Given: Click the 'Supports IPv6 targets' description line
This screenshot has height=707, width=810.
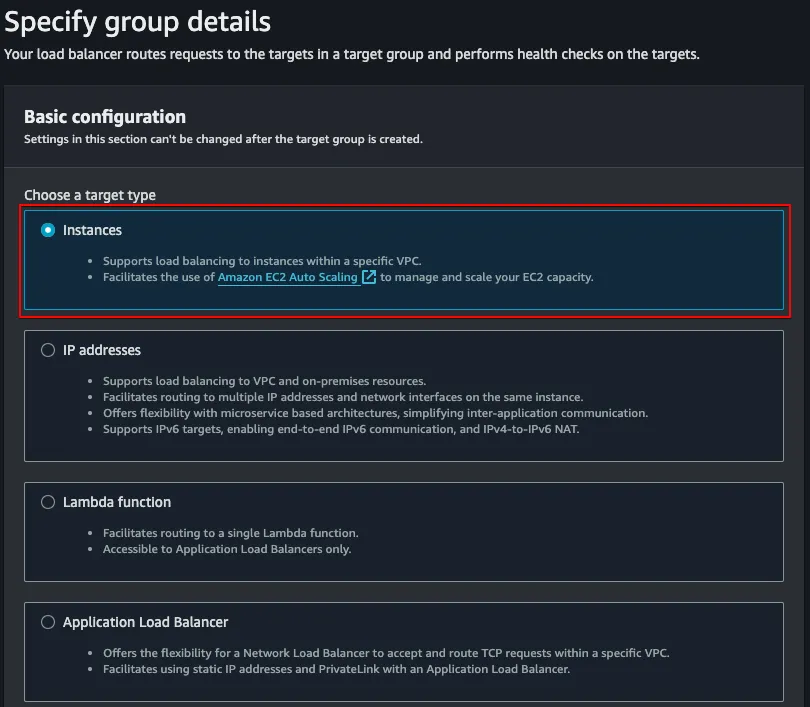Looking at the screenshot, I should 341,429.
